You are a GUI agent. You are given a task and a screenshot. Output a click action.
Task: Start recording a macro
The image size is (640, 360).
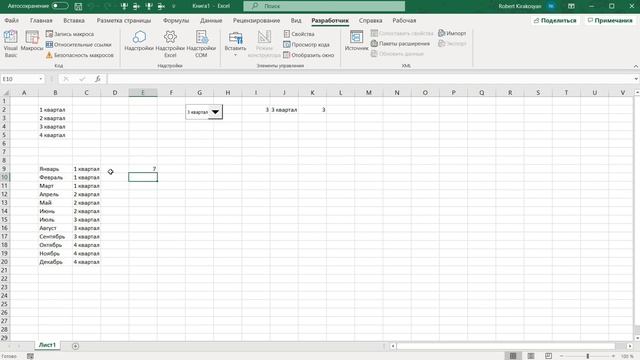[x=70, y=34]
